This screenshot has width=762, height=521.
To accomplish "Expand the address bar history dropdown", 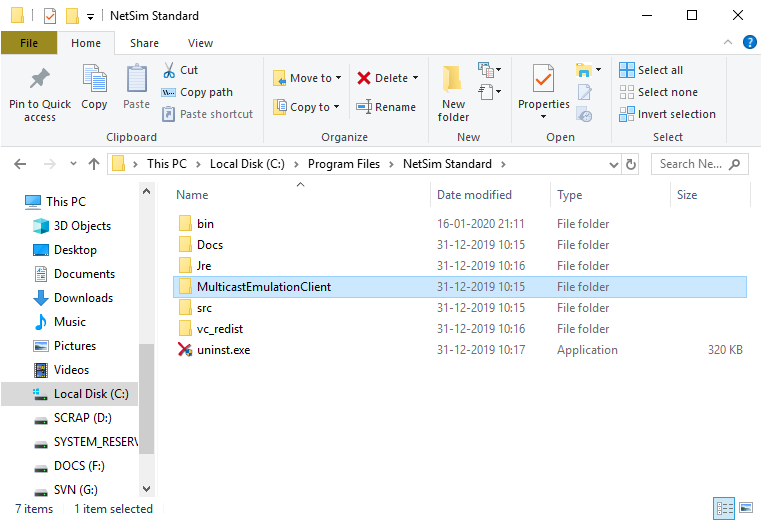I will tap(614, 165).
